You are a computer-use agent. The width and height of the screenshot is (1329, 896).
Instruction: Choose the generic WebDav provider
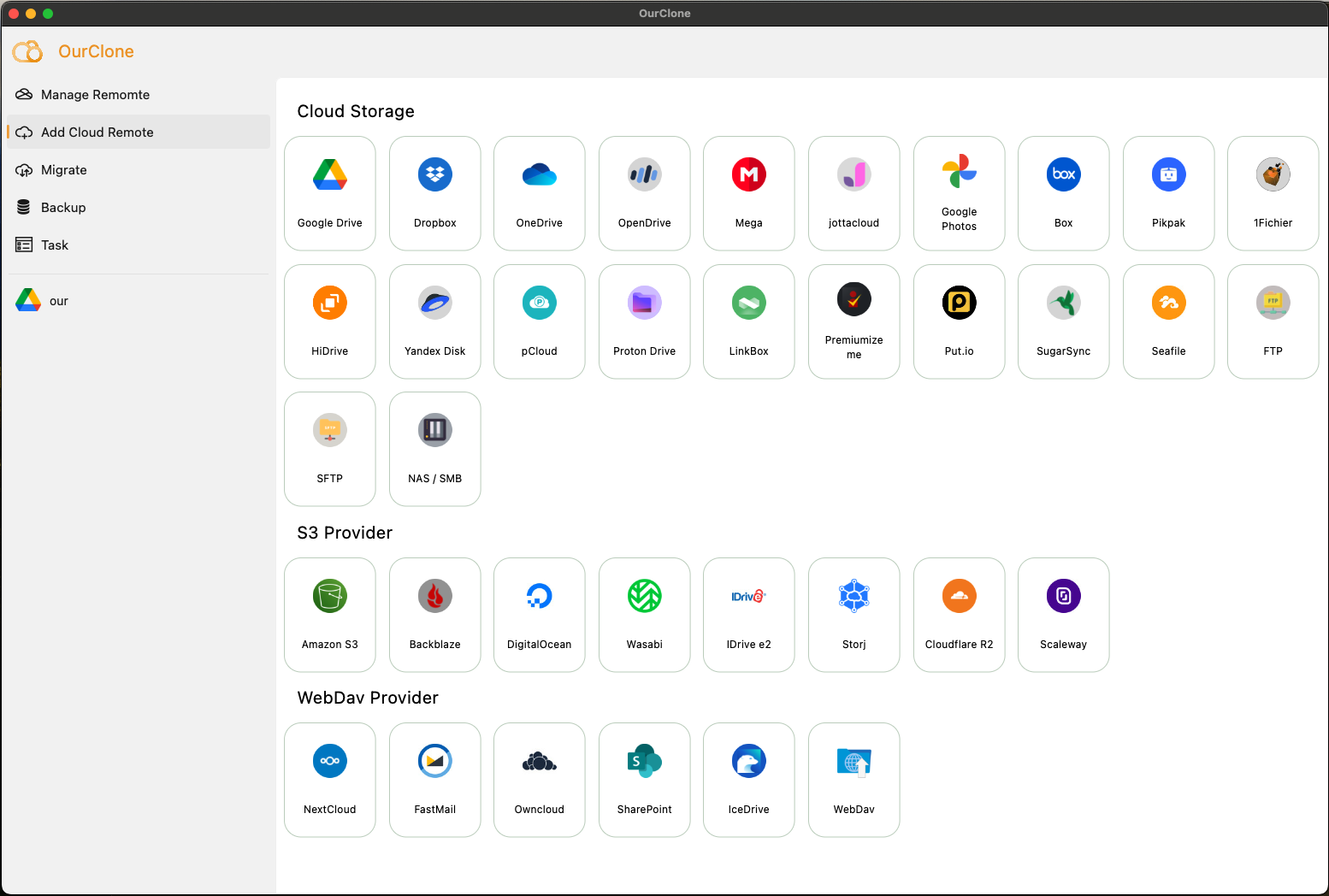(854, 780)
